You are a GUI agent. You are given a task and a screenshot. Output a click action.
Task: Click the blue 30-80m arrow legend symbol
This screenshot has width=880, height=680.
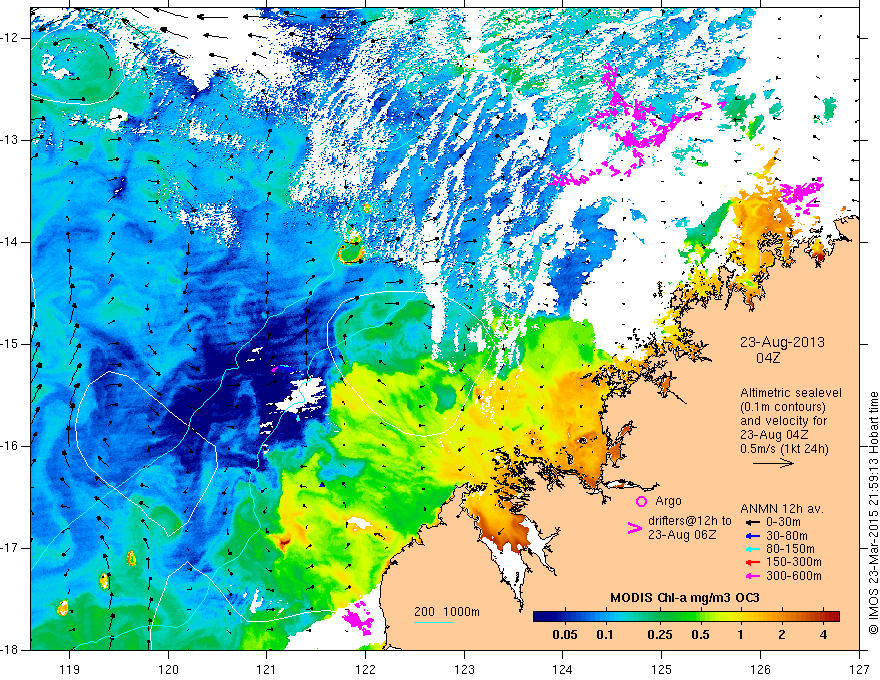[753, 536]
